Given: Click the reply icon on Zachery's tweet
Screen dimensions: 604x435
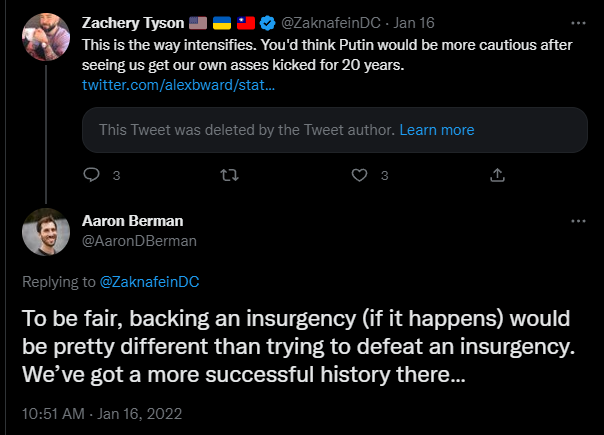Looking at the screenshot, I should click(x=92, y=175).
